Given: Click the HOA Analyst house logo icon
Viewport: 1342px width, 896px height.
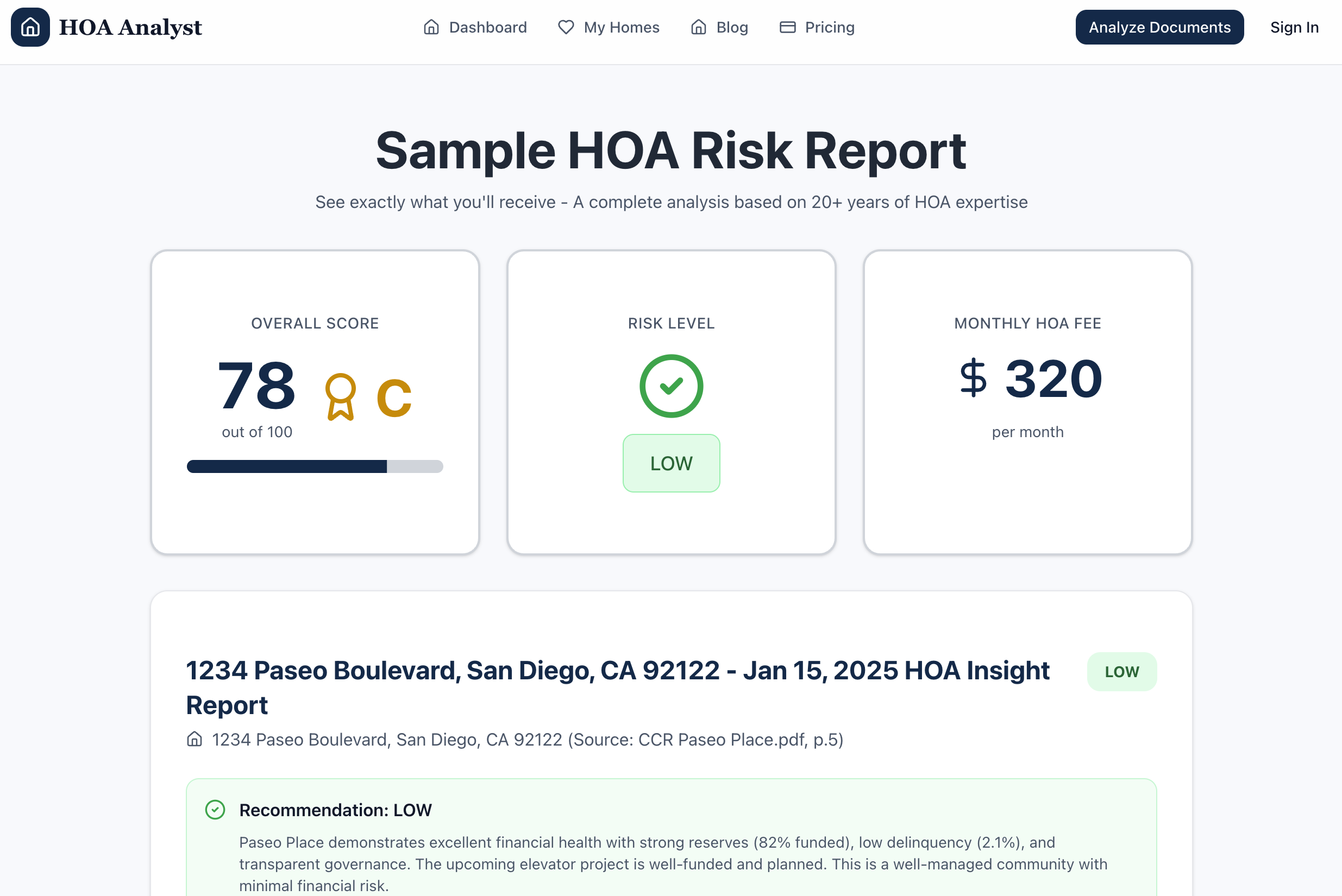Looking at the screenshot, I should [30, 27].
